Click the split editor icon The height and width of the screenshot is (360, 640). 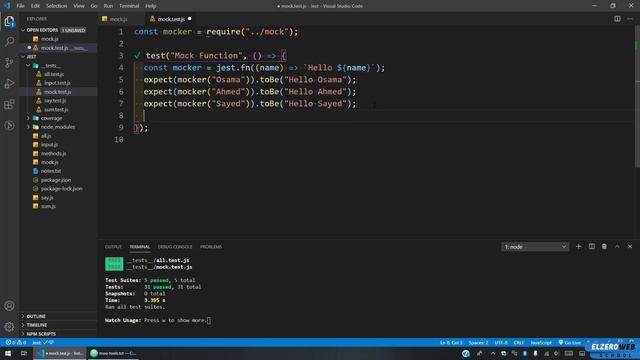pos(617,19)
